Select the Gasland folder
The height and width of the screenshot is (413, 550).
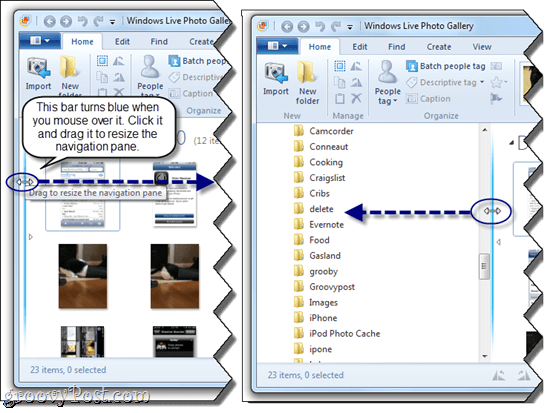(317, 255)
